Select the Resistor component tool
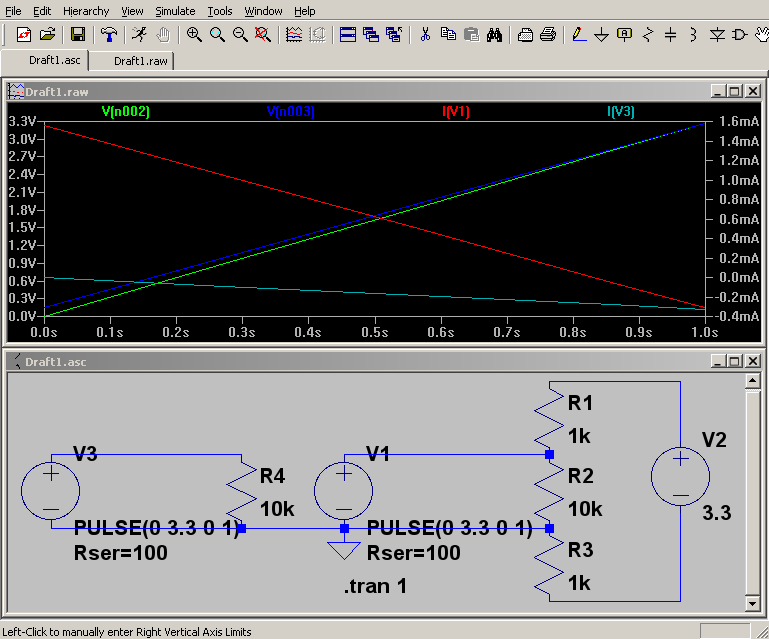Image resolution: width=769 pixels, height=639 pixels. tap(647, 35)
